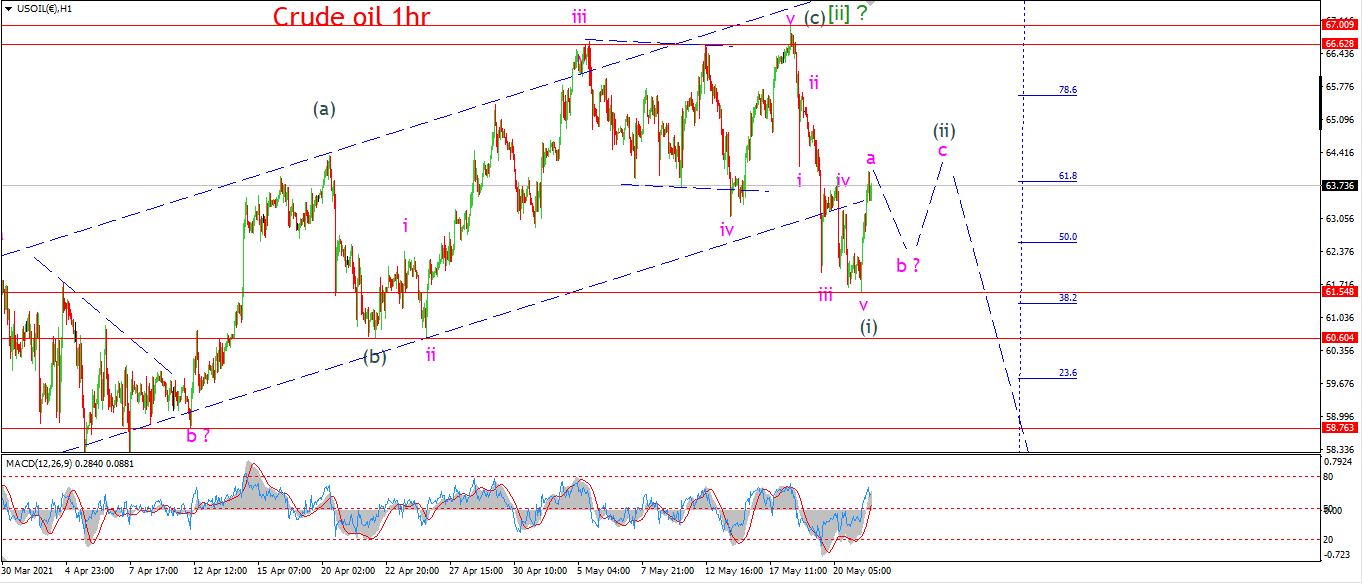Select the 61.548 red price tag
The width and height of the screenshot is (1363, 584).
coord(1339,292)
